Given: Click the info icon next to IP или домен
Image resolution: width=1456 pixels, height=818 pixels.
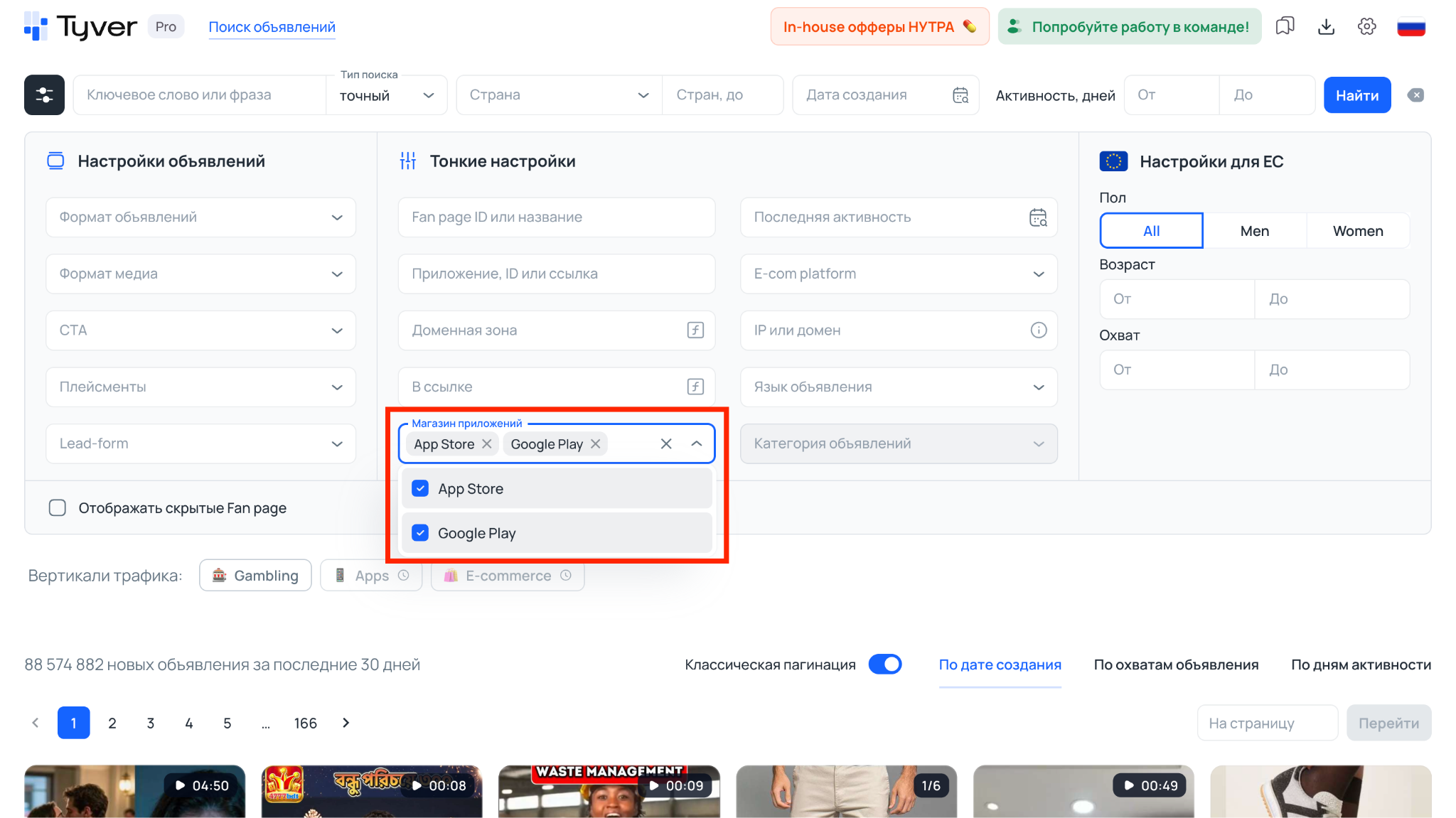Looking at the screenshot, I should (1039, 330).
